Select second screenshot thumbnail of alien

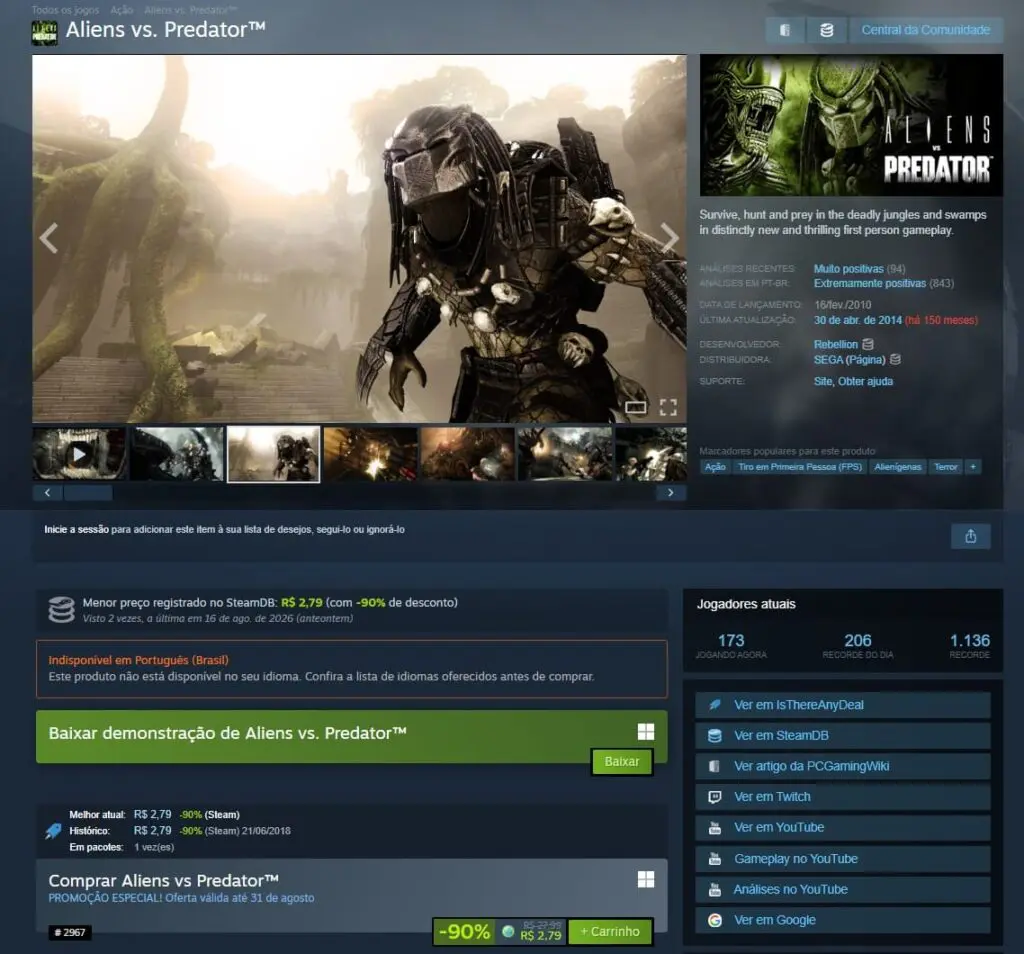pos(176,454)
